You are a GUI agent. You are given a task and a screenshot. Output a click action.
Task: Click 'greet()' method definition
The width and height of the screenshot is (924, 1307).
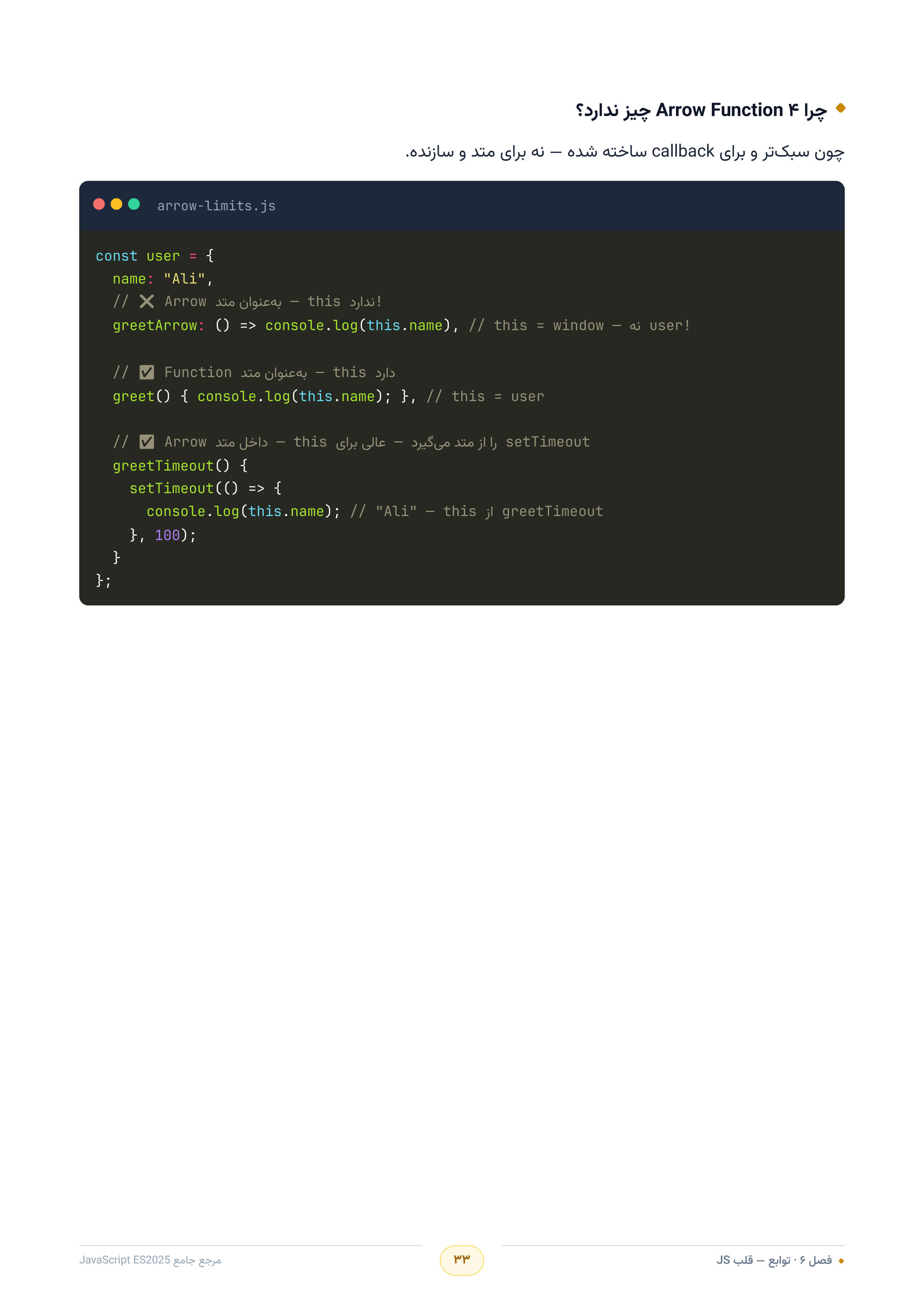142,396
